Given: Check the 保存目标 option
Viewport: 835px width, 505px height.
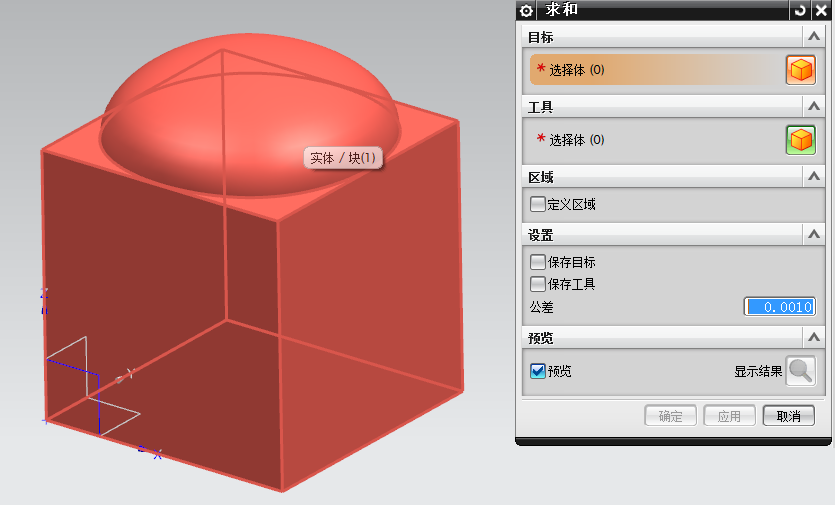Looking at the screenshot, I should 538,262.
